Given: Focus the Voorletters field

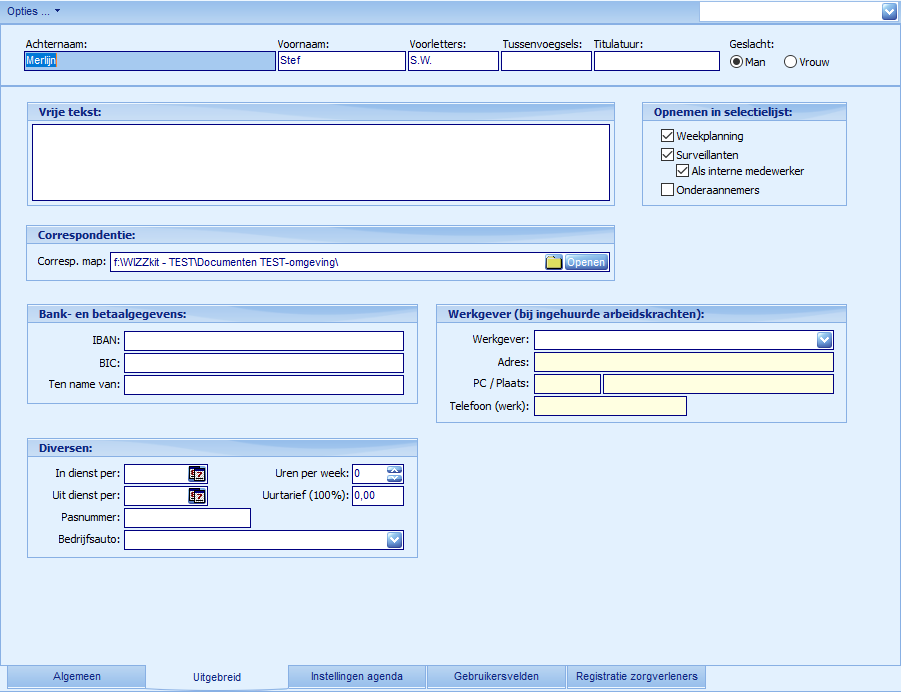Looking at the screenshot, I should [x=453, y=61].
